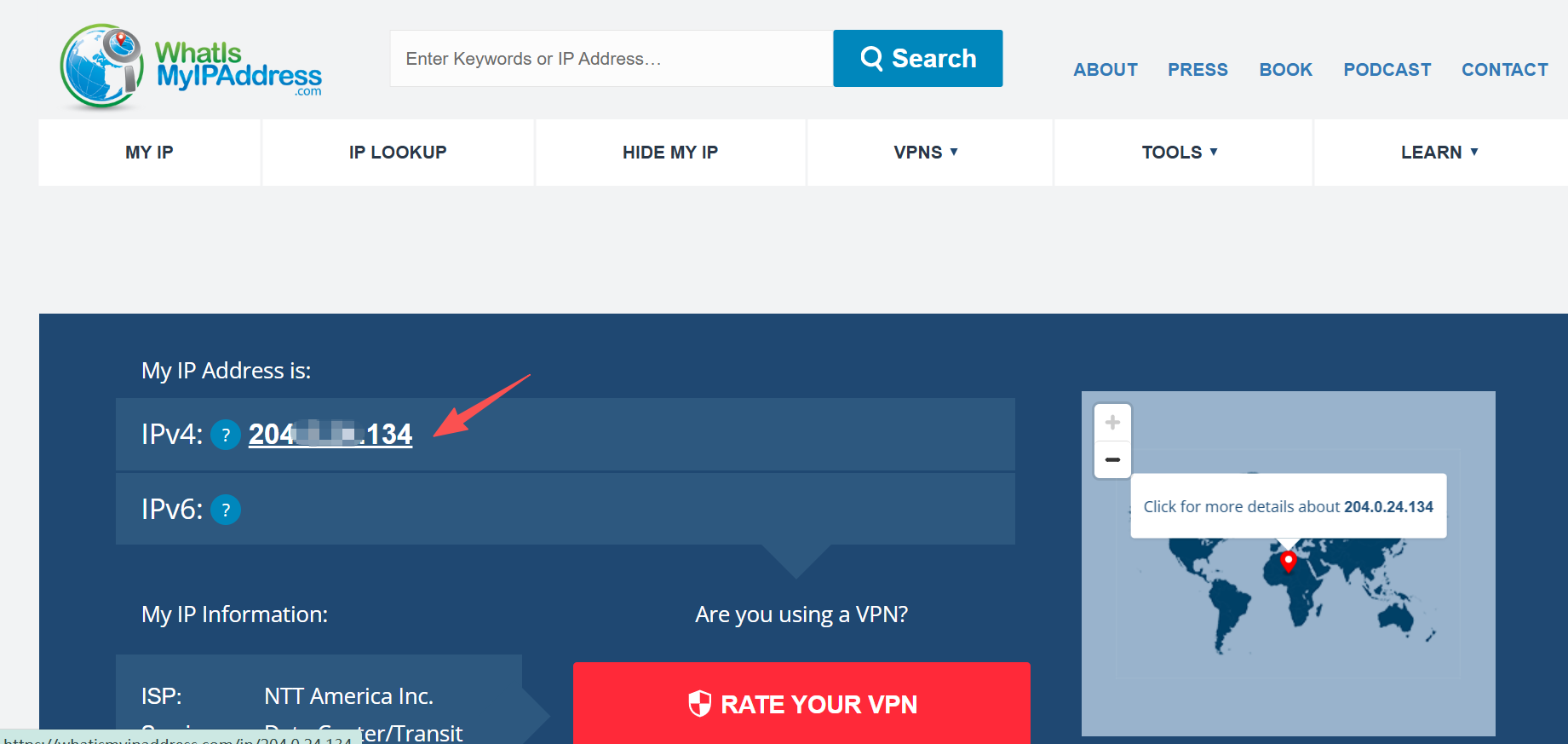Go to the ABOUT page
Screen dimensions: 1568x744
pyautogui.click(x=1106, y=70)
